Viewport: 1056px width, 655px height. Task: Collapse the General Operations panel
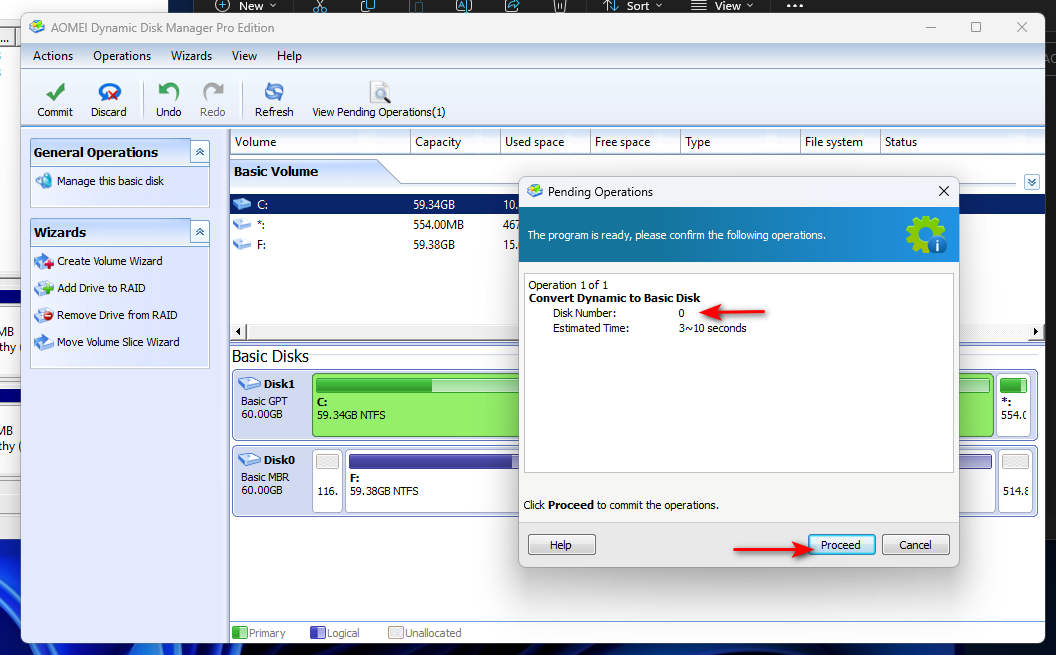click(x=200, y=152)
